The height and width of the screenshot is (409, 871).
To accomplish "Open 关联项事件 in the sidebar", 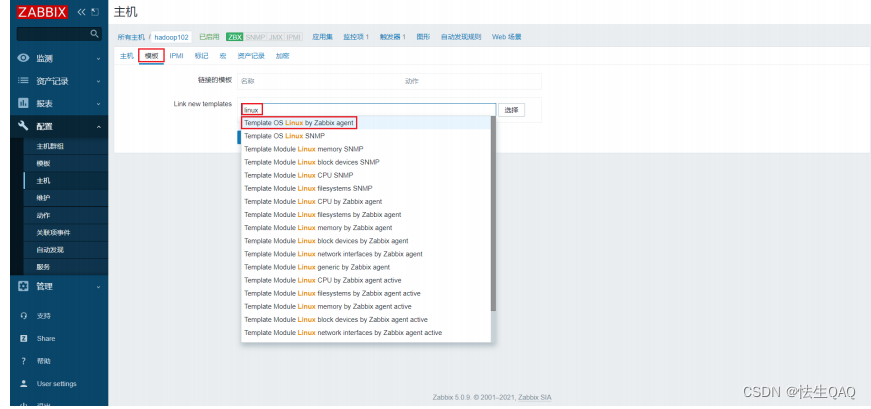I will click(x=53, y=232).
